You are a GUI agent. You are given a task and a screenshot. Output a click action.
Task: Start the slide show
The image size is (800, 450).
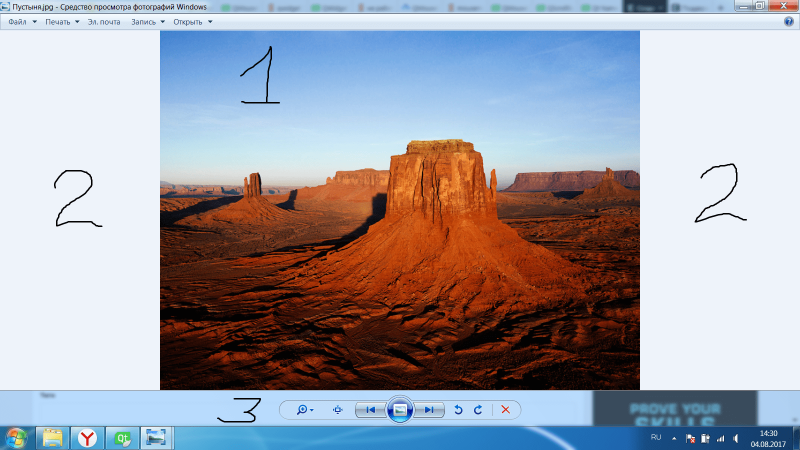[400, 410]
